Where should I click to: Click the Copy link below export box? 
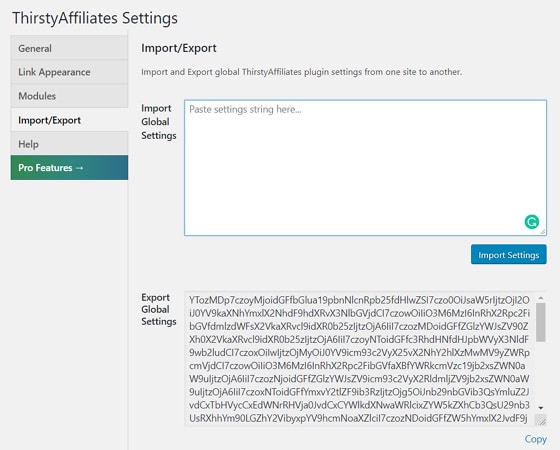(535, 439)
